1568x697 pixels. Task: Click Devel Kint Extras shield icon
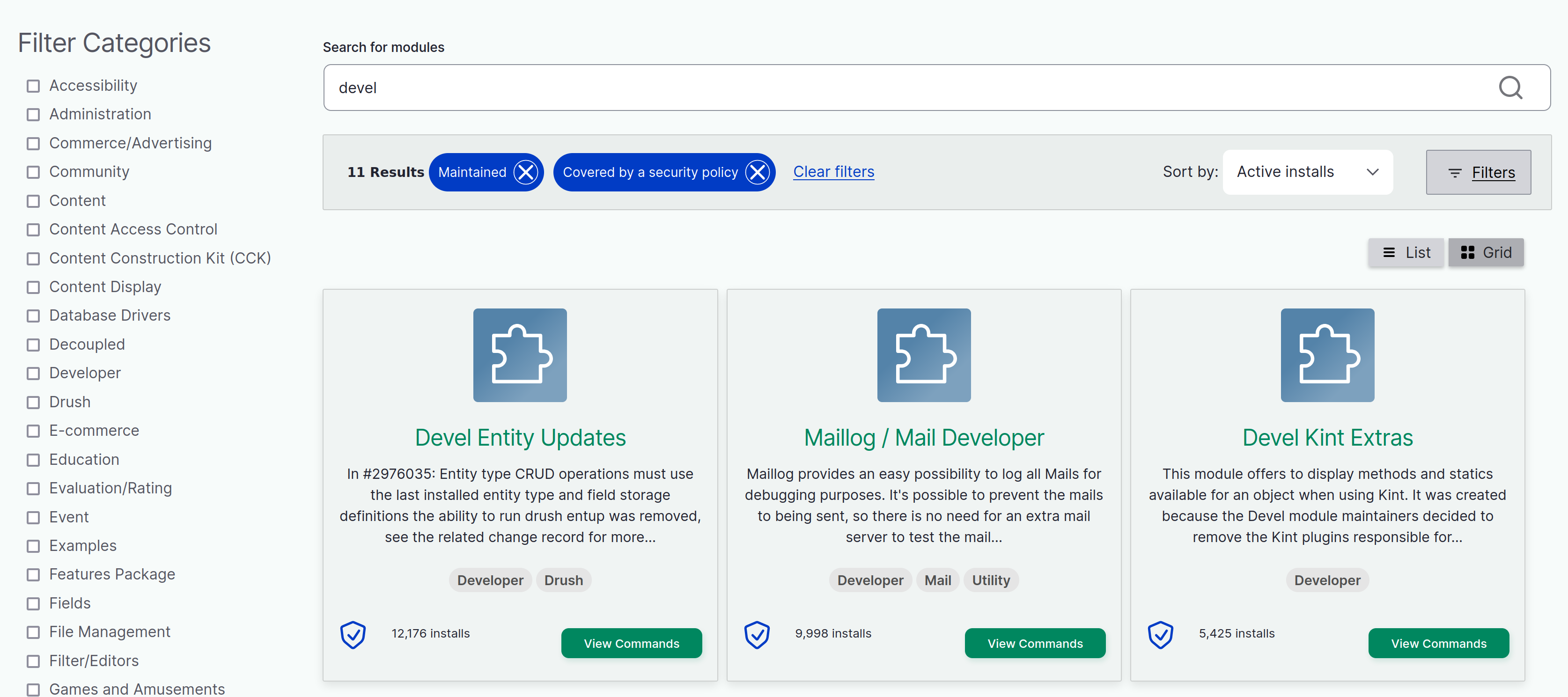pyautogui.click(x=1160, y=635)
